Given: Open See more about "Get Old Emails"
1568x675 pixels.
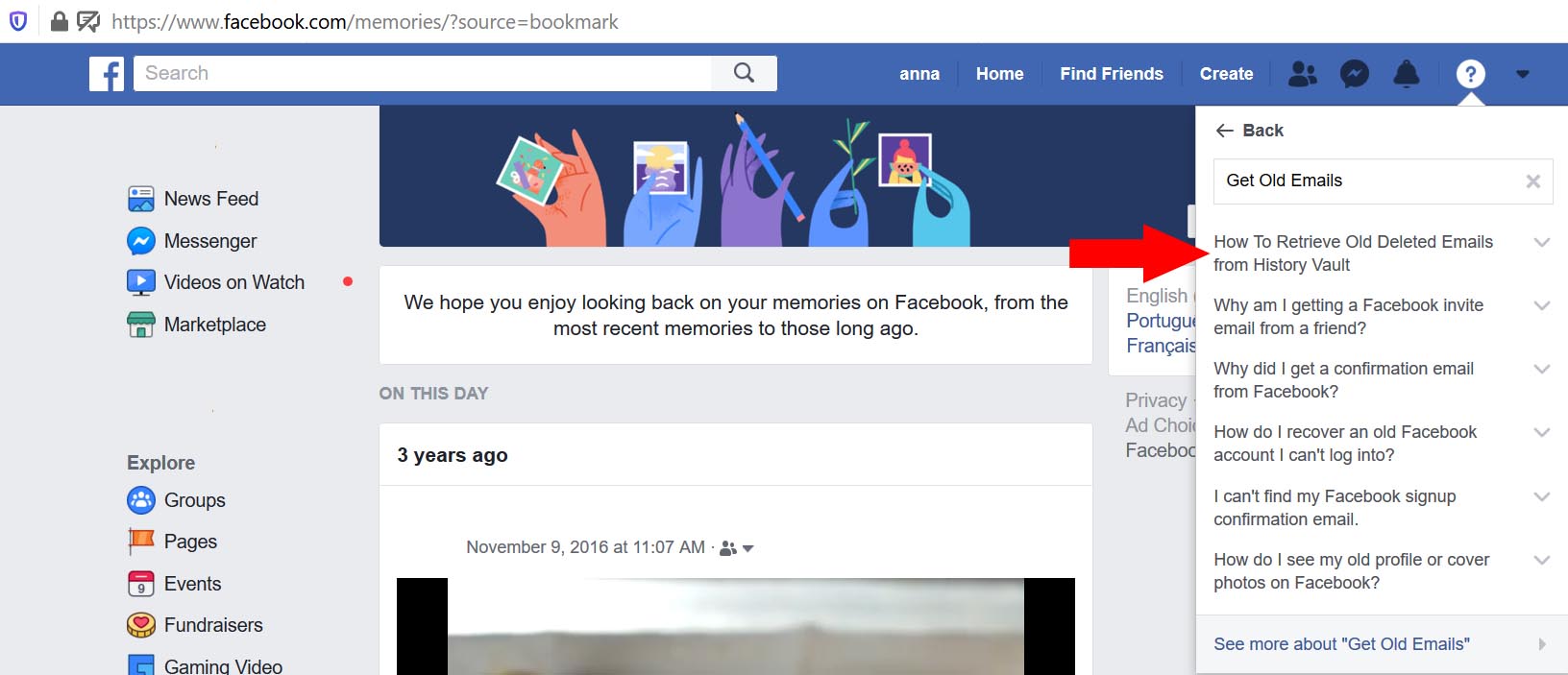Looking at the screenshot, I should tap(1382, 644).
